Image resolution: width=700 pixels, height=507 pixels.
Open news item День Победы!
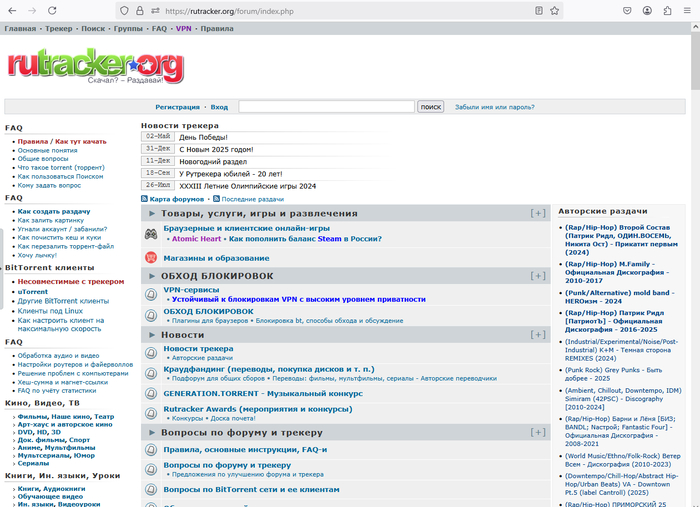(x=203, y=137)
